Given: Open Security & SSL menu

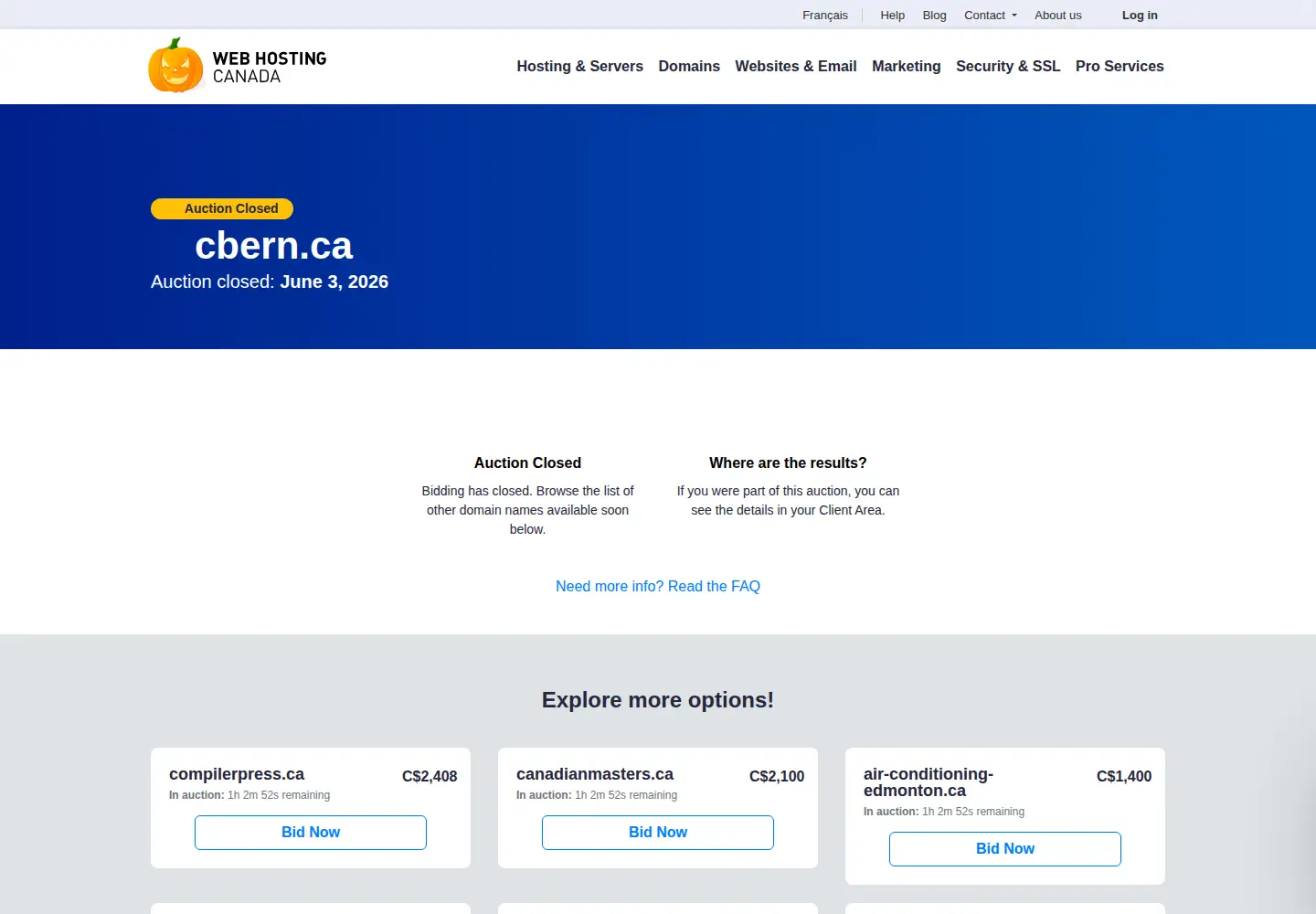Looking at the screenshot, I should click(1008, 66).
